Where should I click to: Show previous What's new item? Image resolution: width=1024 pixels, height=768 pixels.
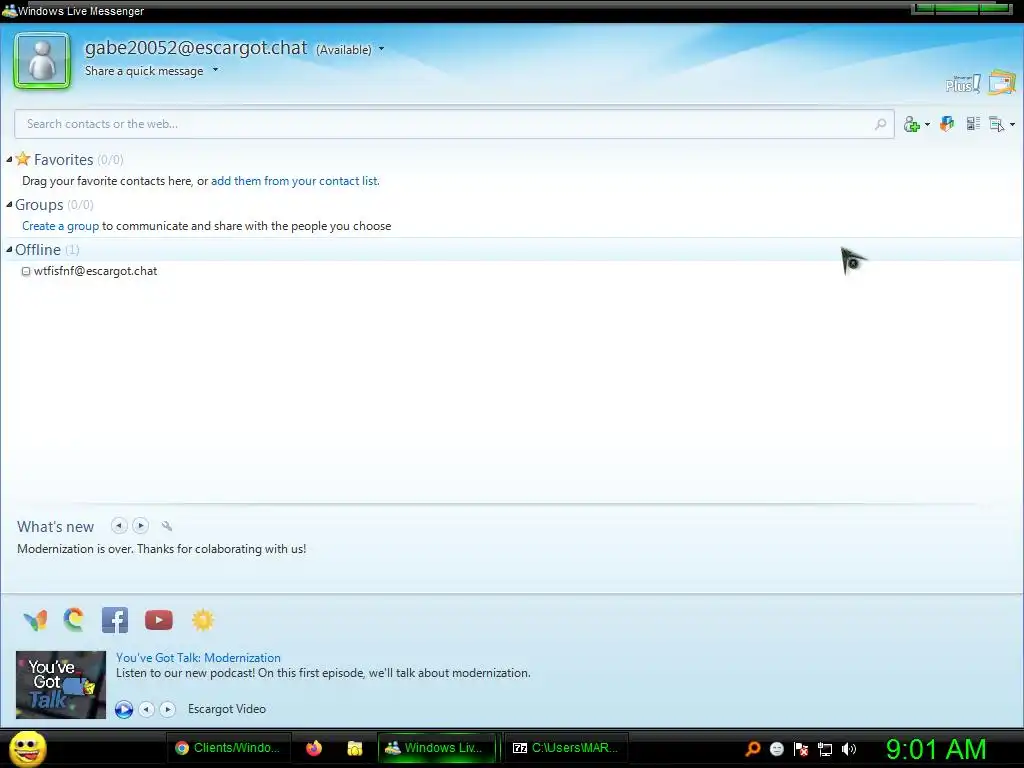tap(119, 526)
